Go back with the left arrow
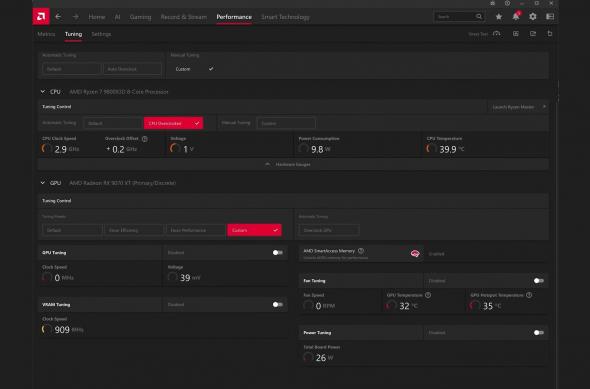 tap(58, 17)
